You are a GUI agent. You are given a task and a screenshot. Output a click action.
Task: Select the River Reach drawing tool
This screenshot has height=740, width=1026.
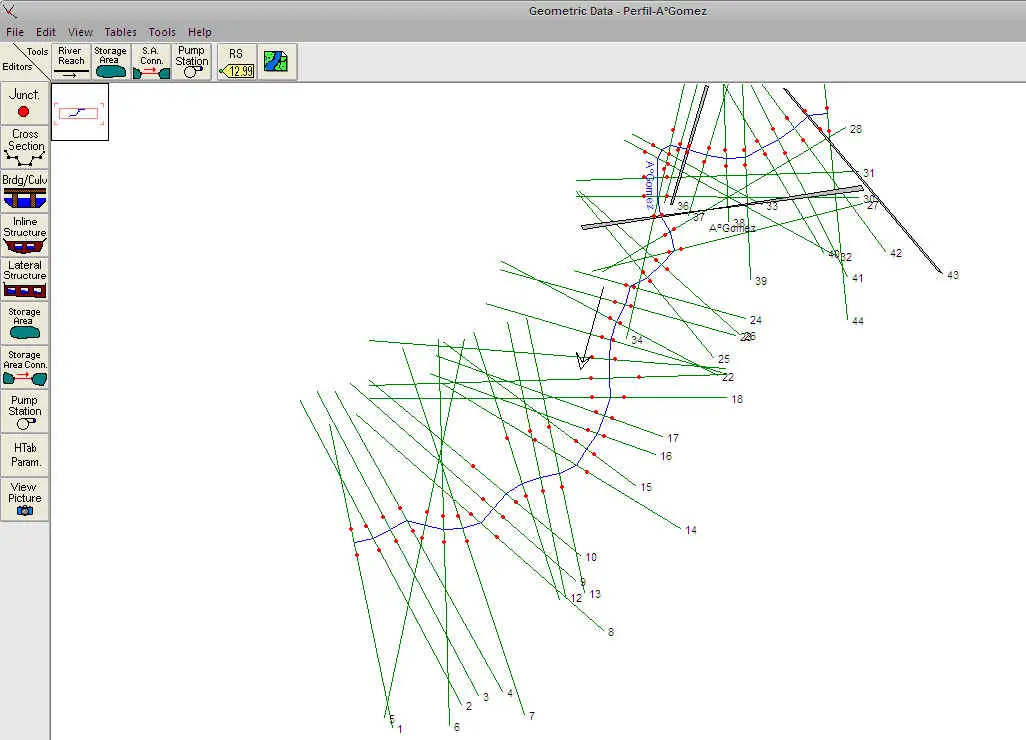[x=71, y=62]
